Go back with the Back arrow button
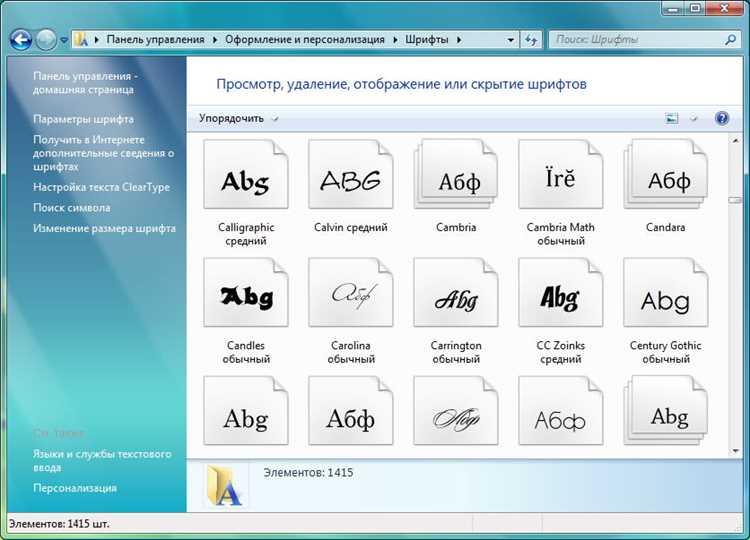This screenshot has height=540, width=750. pos(21,40)
